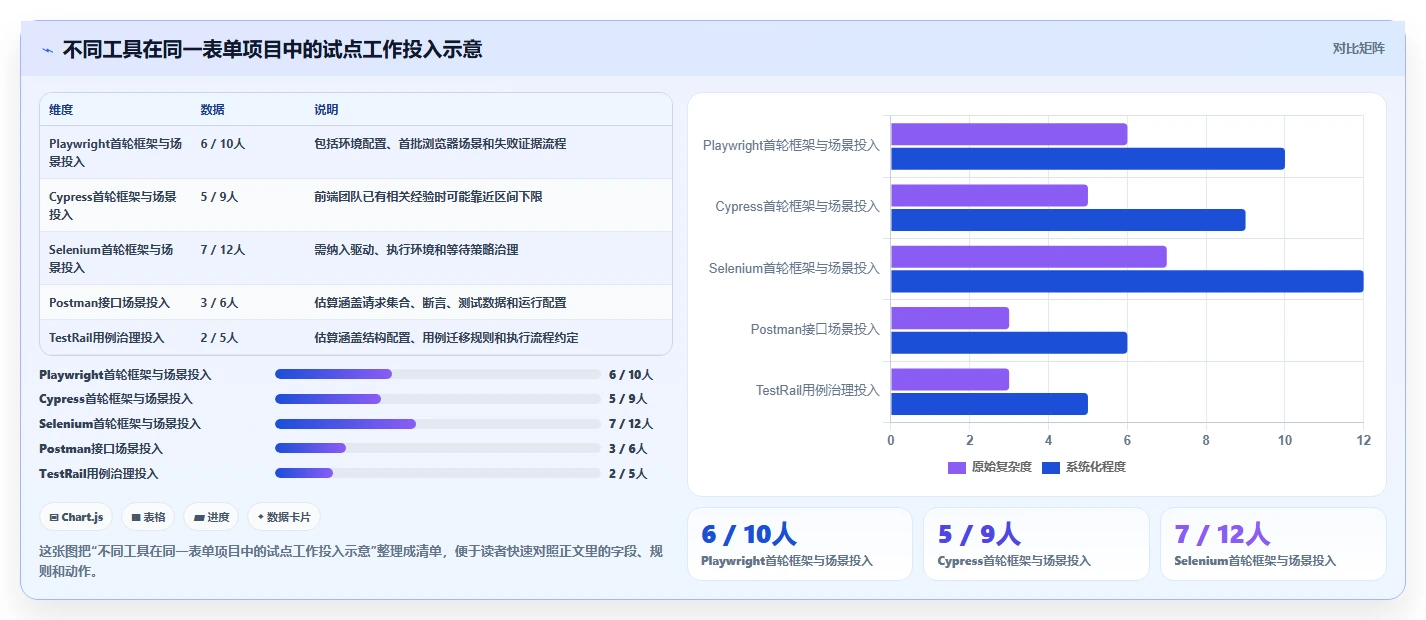Click description '包括环境配置、首批浏览器场景和失败证据流程'
The width and height of the screenshot is (1426, 620).
coord(440,144)
